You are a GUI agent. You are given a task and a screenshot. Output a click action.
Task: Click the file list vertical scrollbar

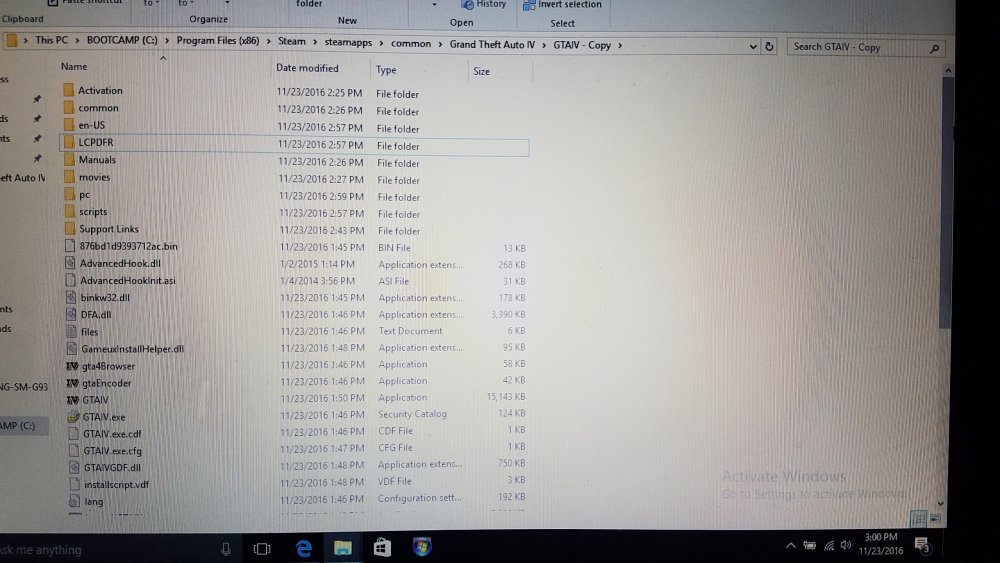click(948, 203)
